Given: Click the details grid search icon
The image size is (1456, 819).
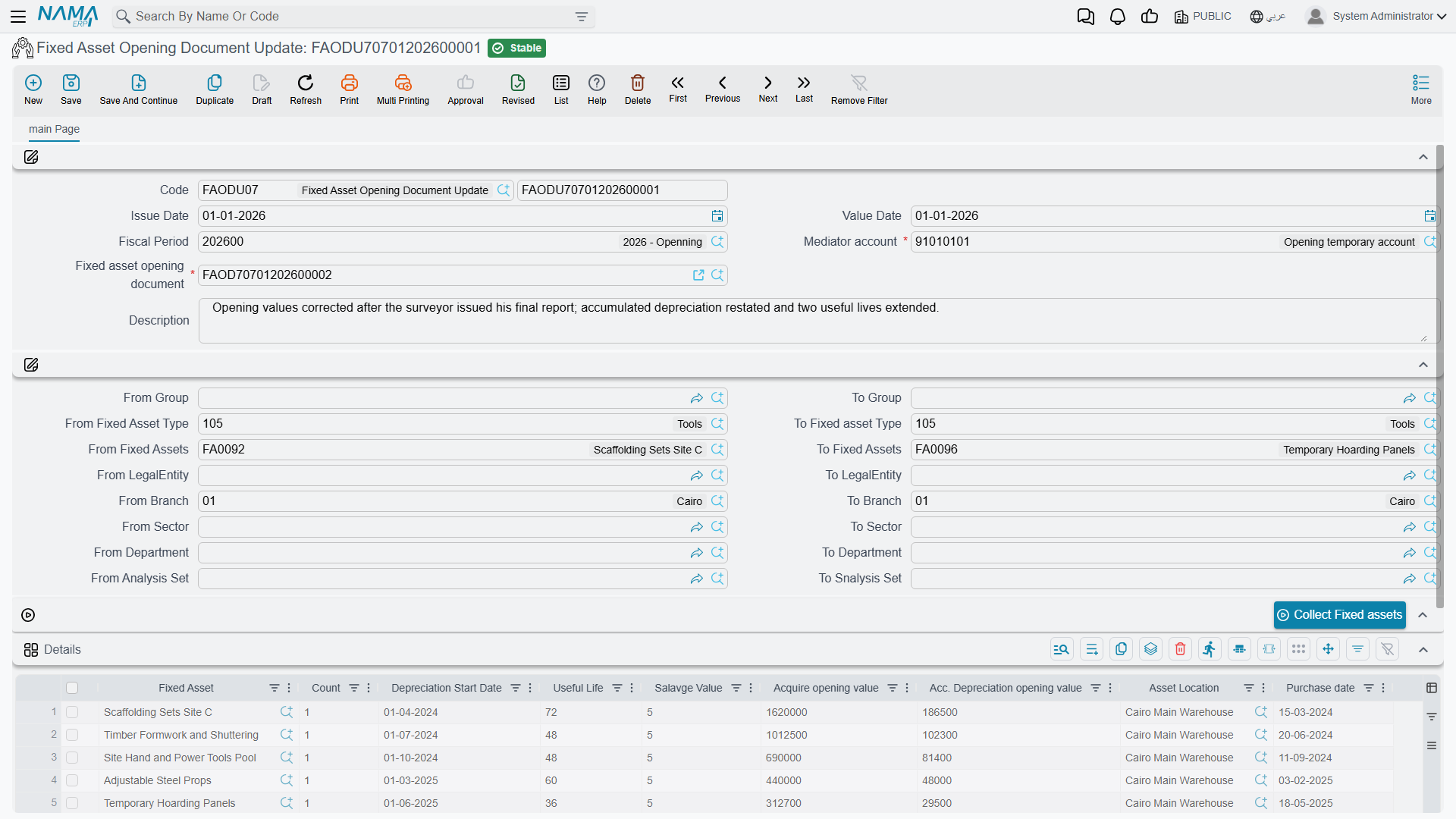Looking at the screenshot, I should pyautogui.click(x=1062, y=649).
